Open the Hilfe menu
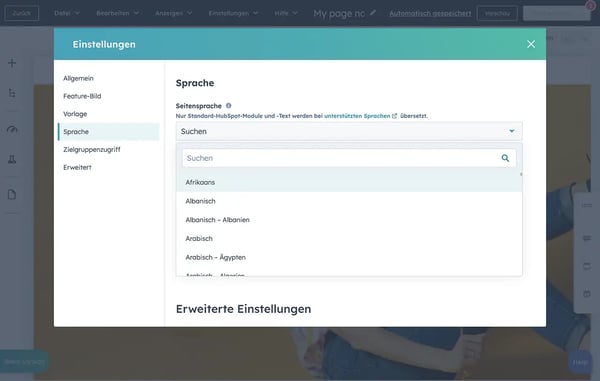 pyautogui.click(x=285, y=13)
